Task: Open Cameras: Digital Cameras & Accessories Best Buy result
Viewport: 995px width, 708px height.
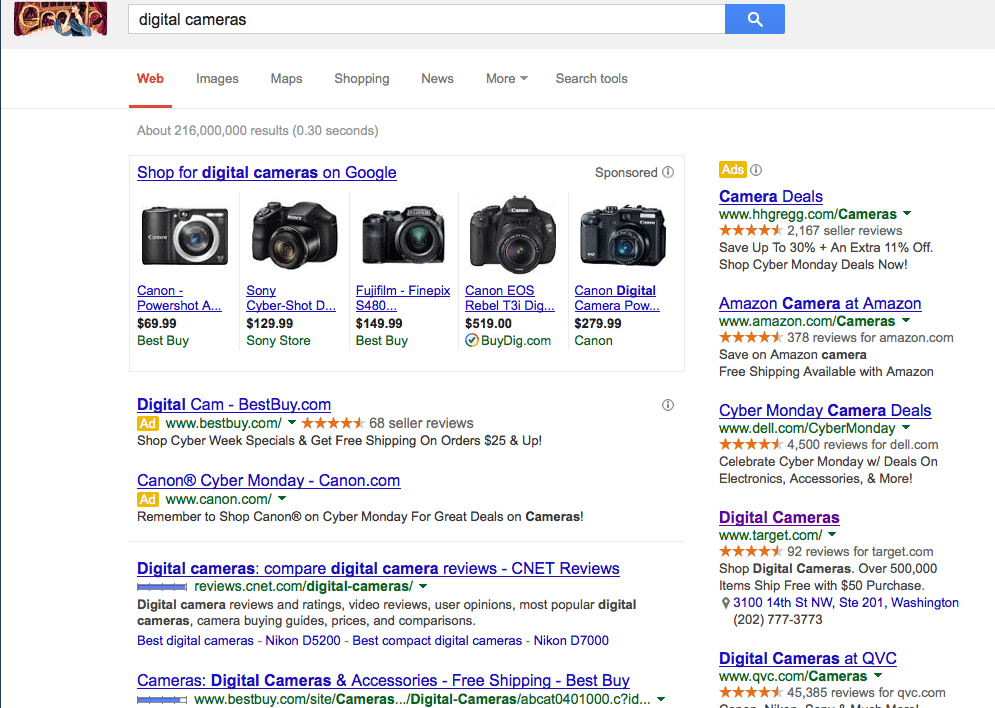Action: 383,681
